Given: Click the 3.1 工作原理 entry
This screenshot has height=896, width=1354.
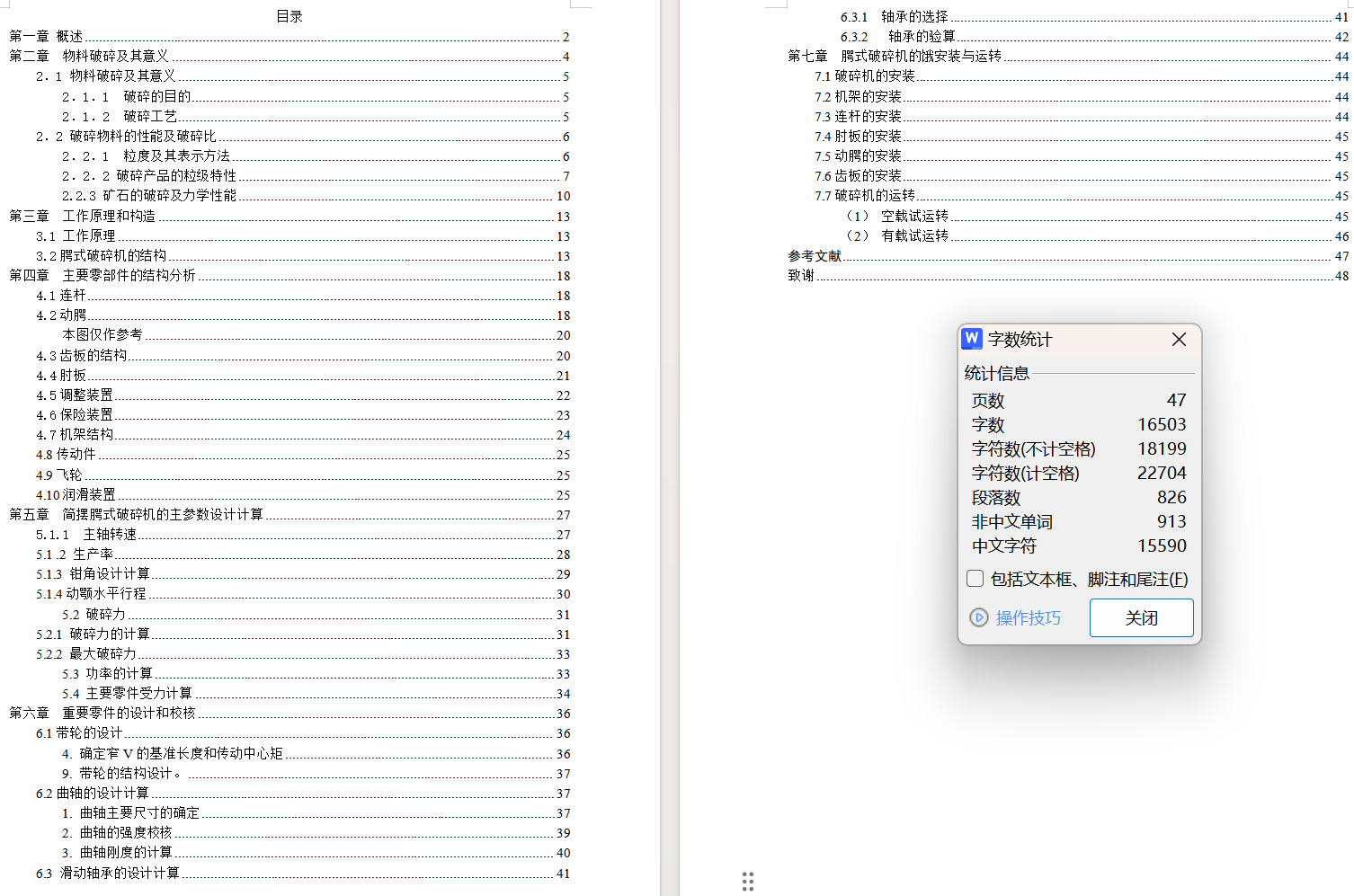Looking at the screenshot, I should 303,235.
